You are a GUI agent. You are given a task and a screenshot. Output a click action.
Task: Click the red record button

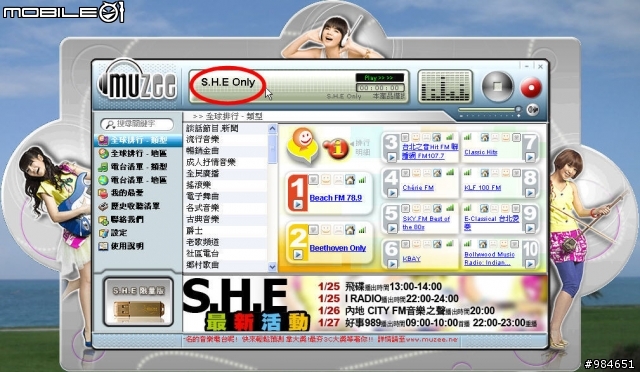pos(531,87)
